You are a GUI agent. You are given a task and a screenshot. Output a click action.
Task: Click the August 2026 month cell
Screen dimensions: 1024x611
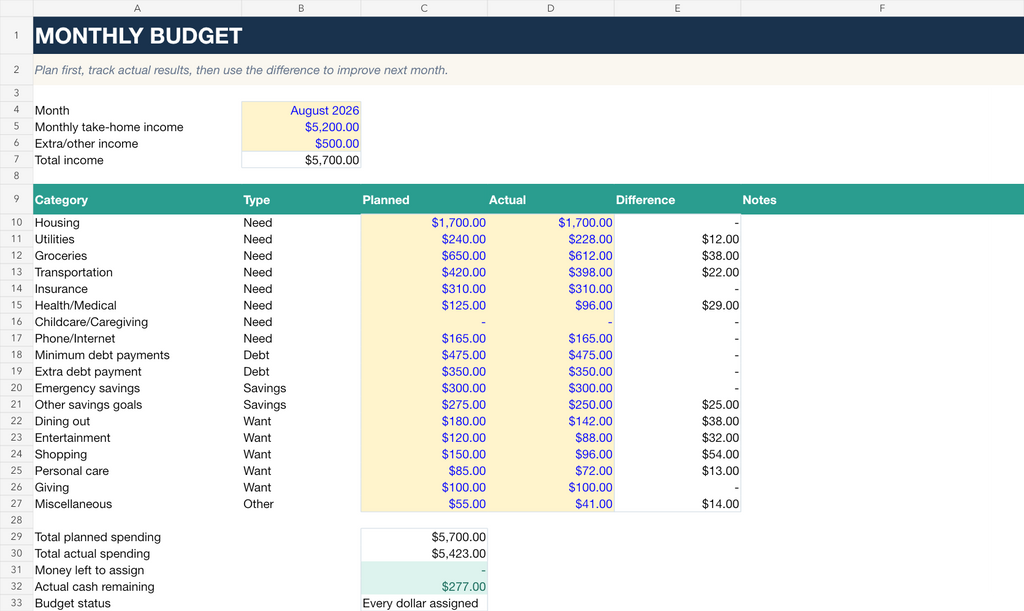coord(301,110)
